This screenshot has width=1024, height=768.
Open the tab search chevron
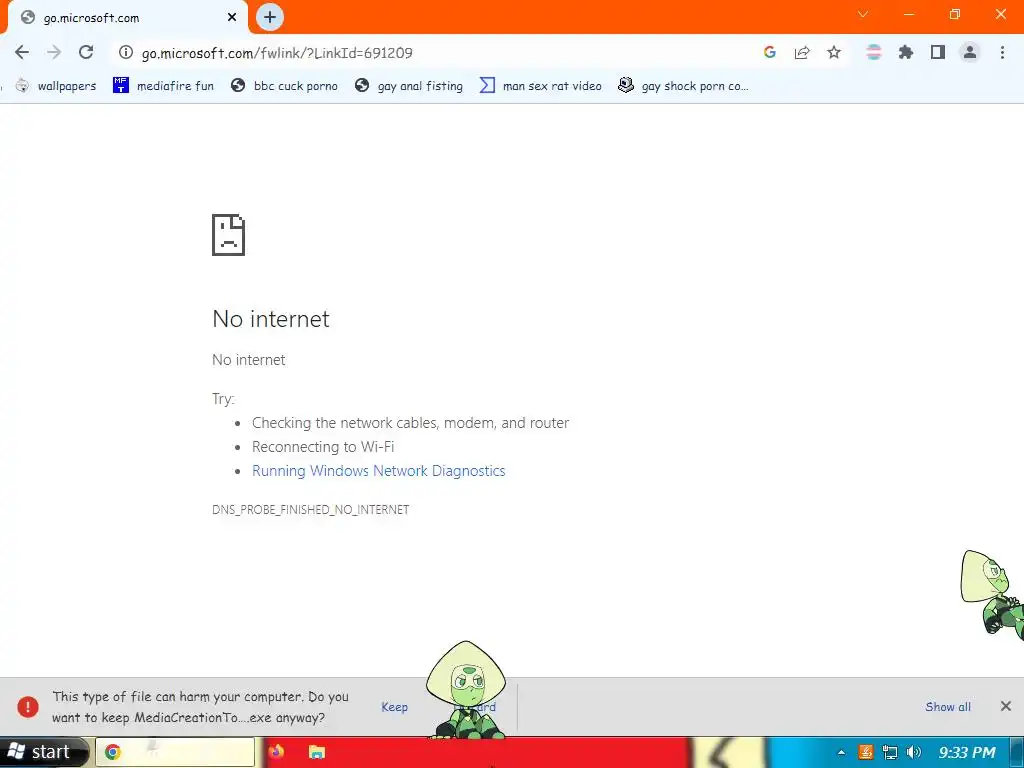tap(863, 14)
